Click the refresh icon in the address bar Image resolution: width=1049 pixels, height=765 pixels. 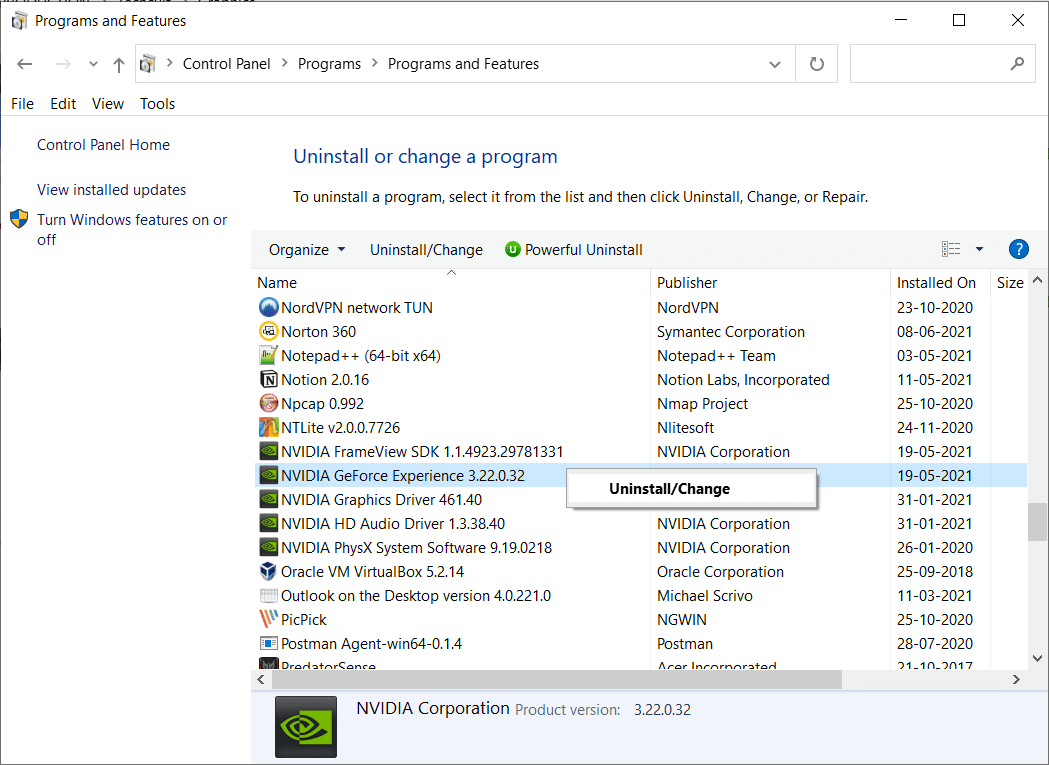(x=817, y=63)
